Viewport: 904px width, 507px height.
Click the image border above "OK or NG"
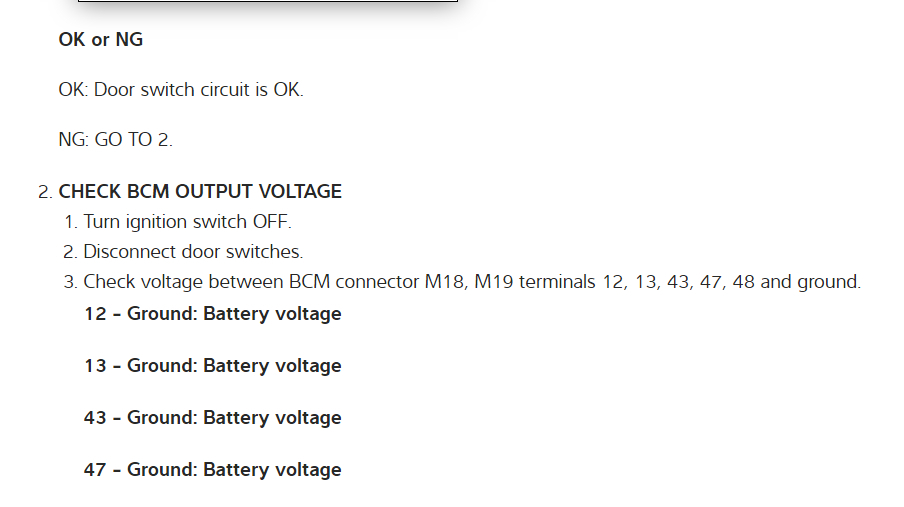(268, 2)
